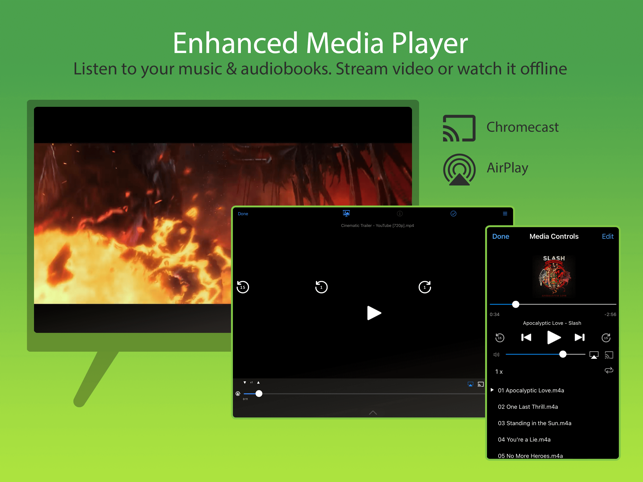643x482 pixels.
Task: Enable Chromecast from video player bottom bar
Action: (x=481, y=384)
